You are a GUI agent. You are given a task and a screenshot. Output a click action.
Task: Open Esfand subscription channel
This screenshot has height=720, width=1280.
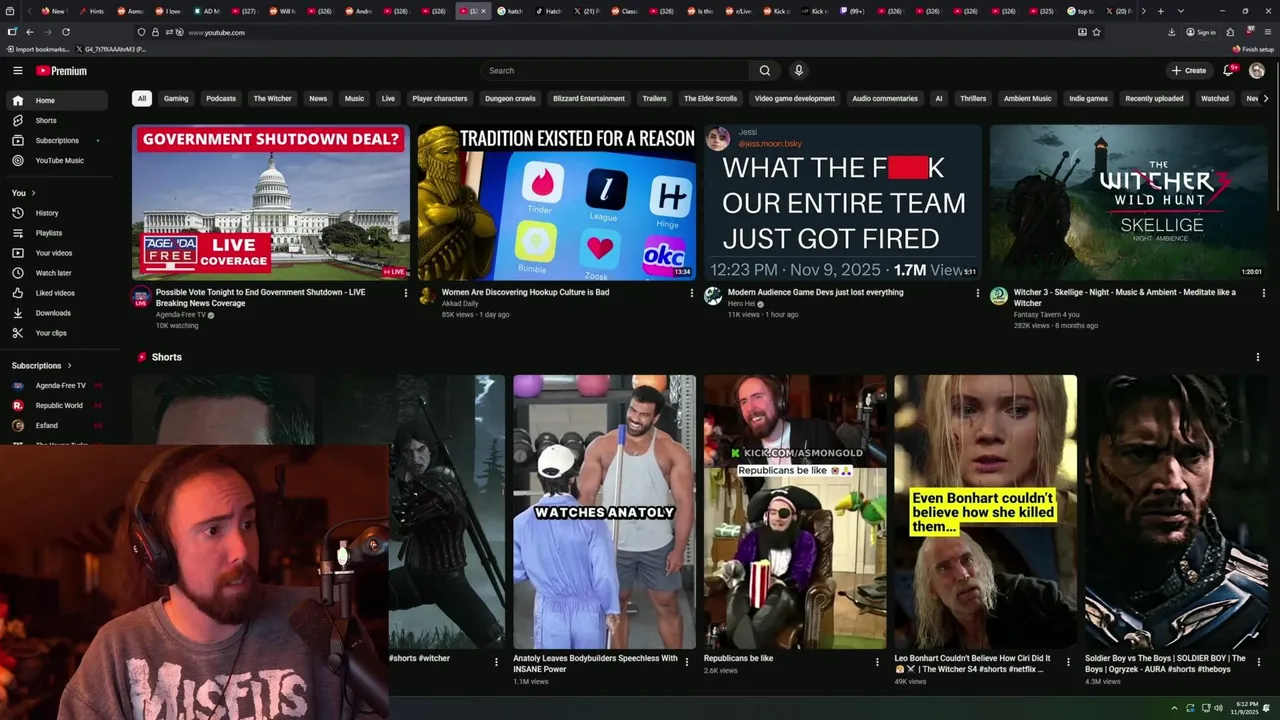(x=56, y=426)
